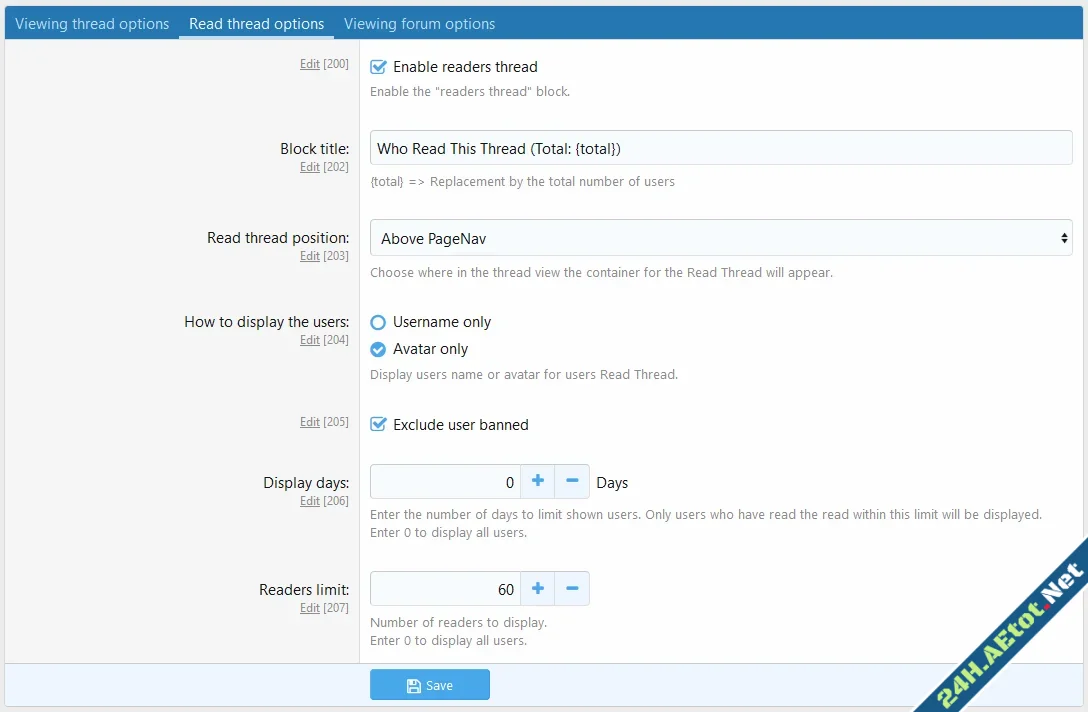Viewport: 1088px width, 712px height.
Task: Click Edit link for Block title
Action: [x=310, y=167]
